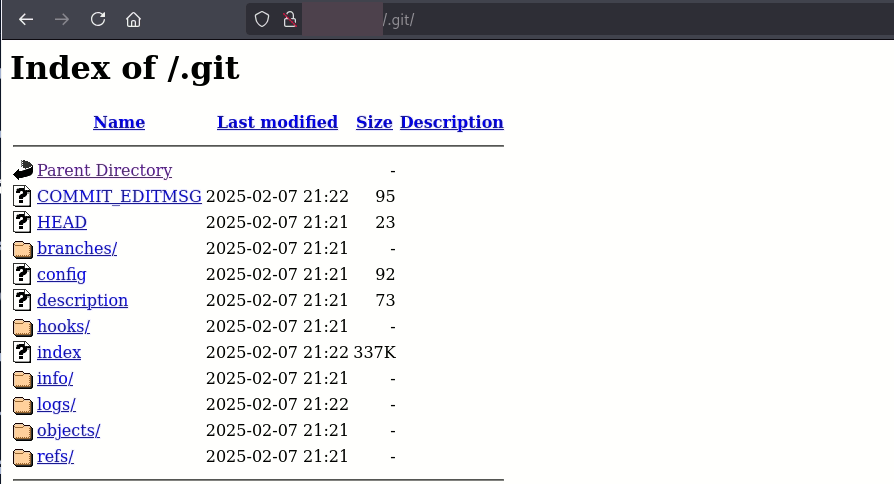The height and width of the screenshot is (484, 894).
Task: Click the COMMIT_EDITMSG size value 95
Action: (x=385, y=196)
